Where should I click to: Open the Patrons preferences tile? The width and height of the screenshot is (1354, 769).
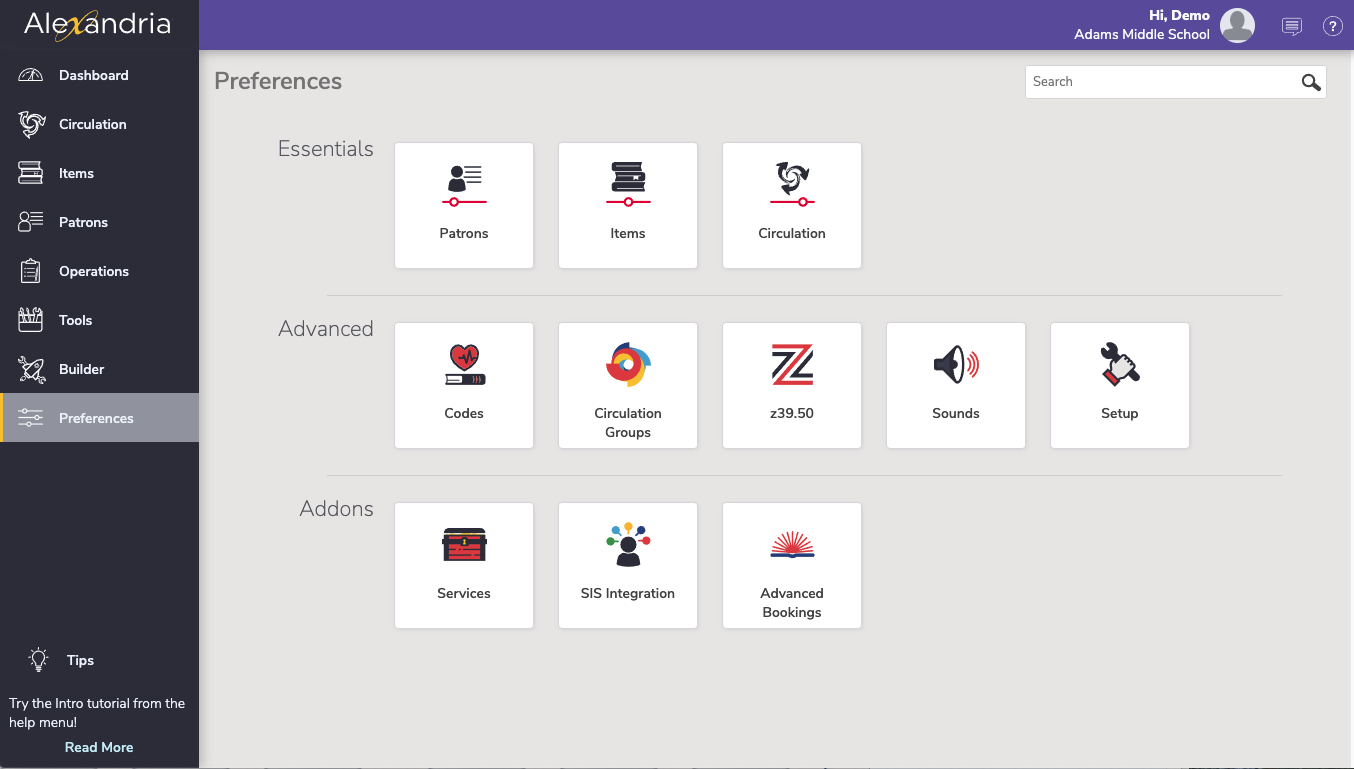click(464, 205)
